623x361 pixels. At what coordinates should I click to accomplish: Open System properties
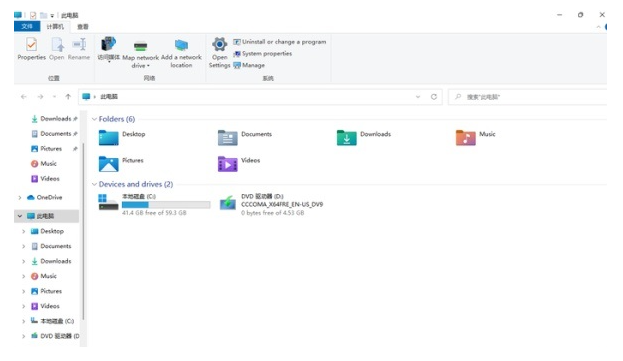263,54
